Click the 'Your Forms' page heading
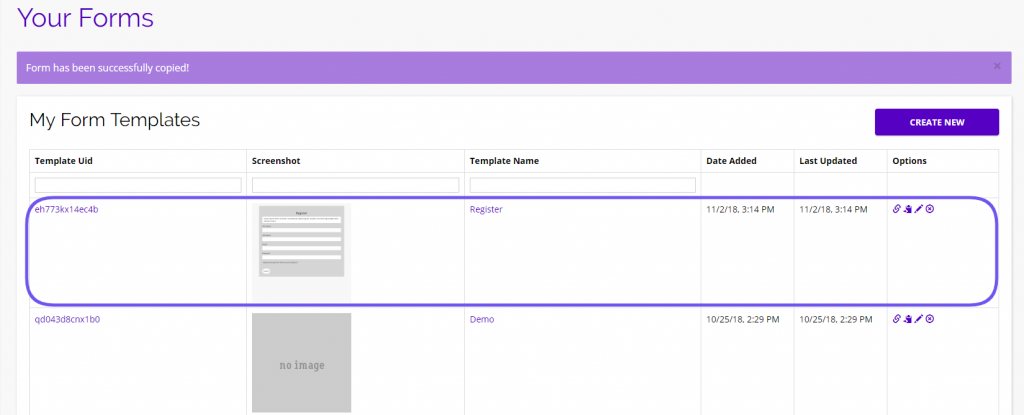This screenshot has width=1024, height=415. 86,18
